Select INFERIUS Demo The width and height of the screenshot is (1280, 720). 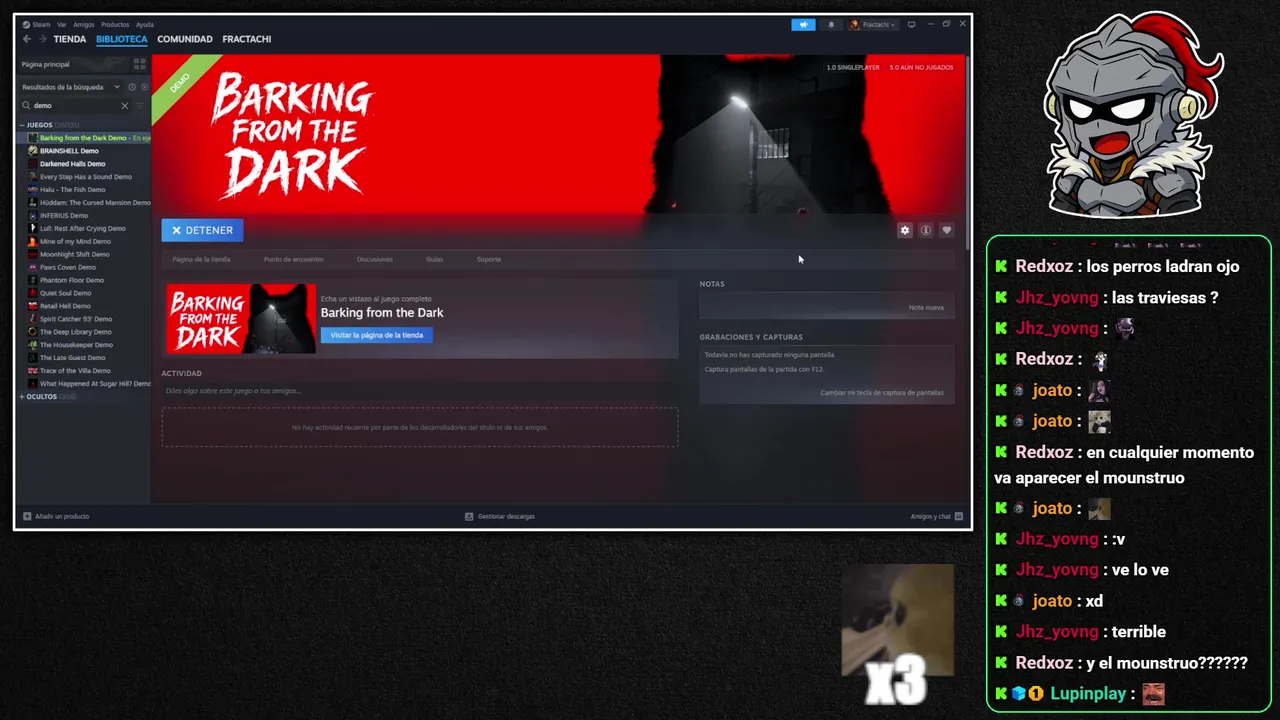coord(64,215)
